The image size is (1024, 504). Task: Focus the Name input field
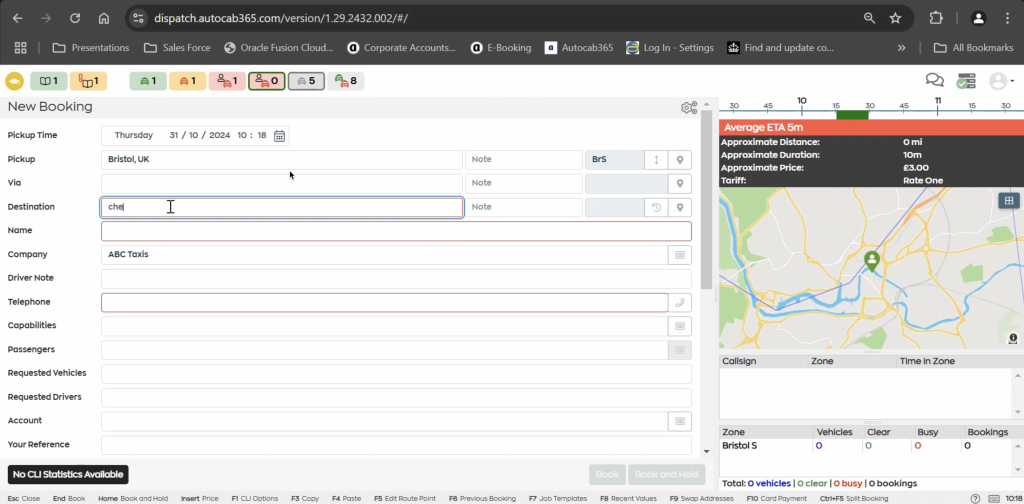coord(396,230)
